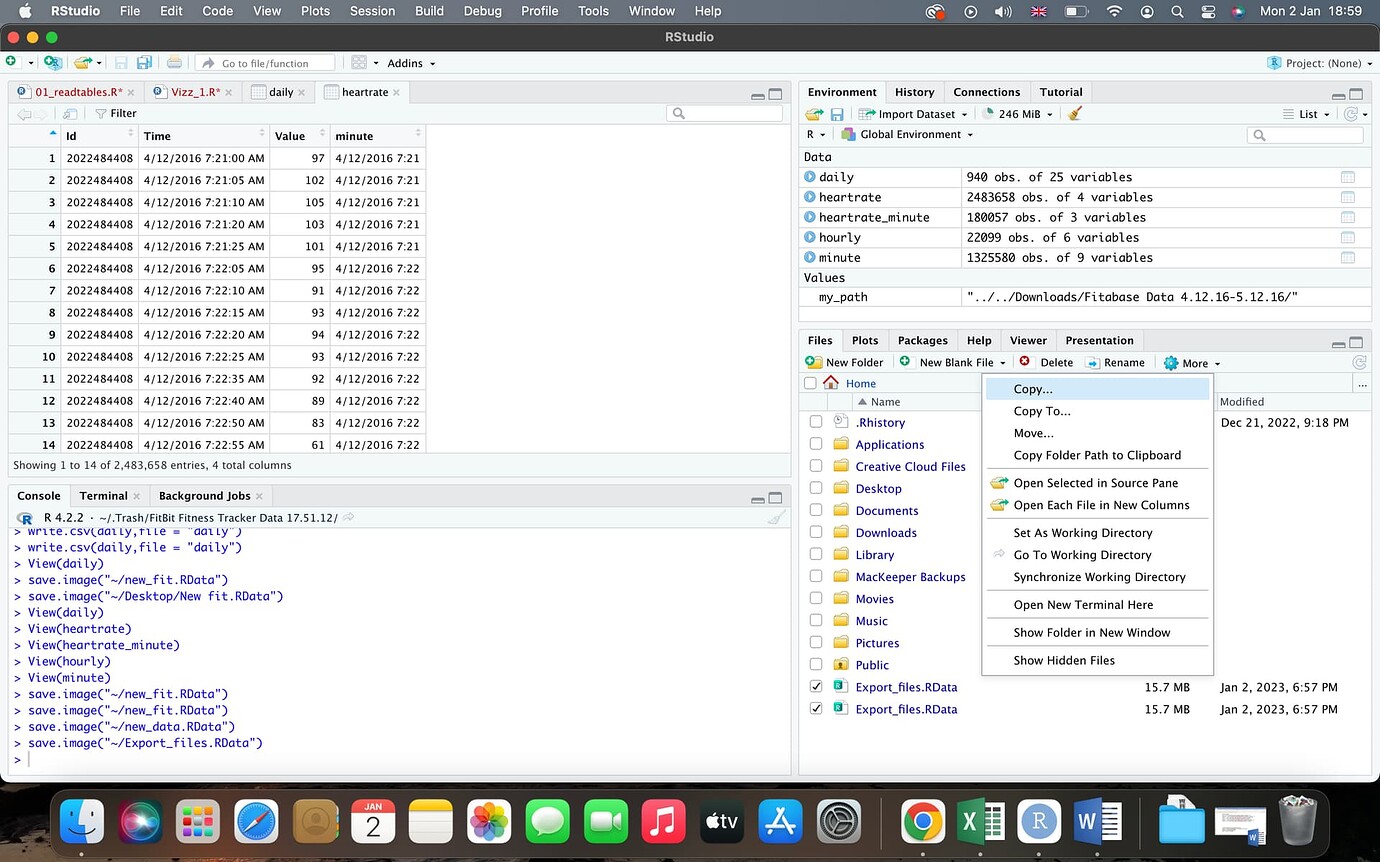Check the .Rhistory file checkbox
Image resolution: width=1380 pixels, height=862 pixels.
point(815,422)
